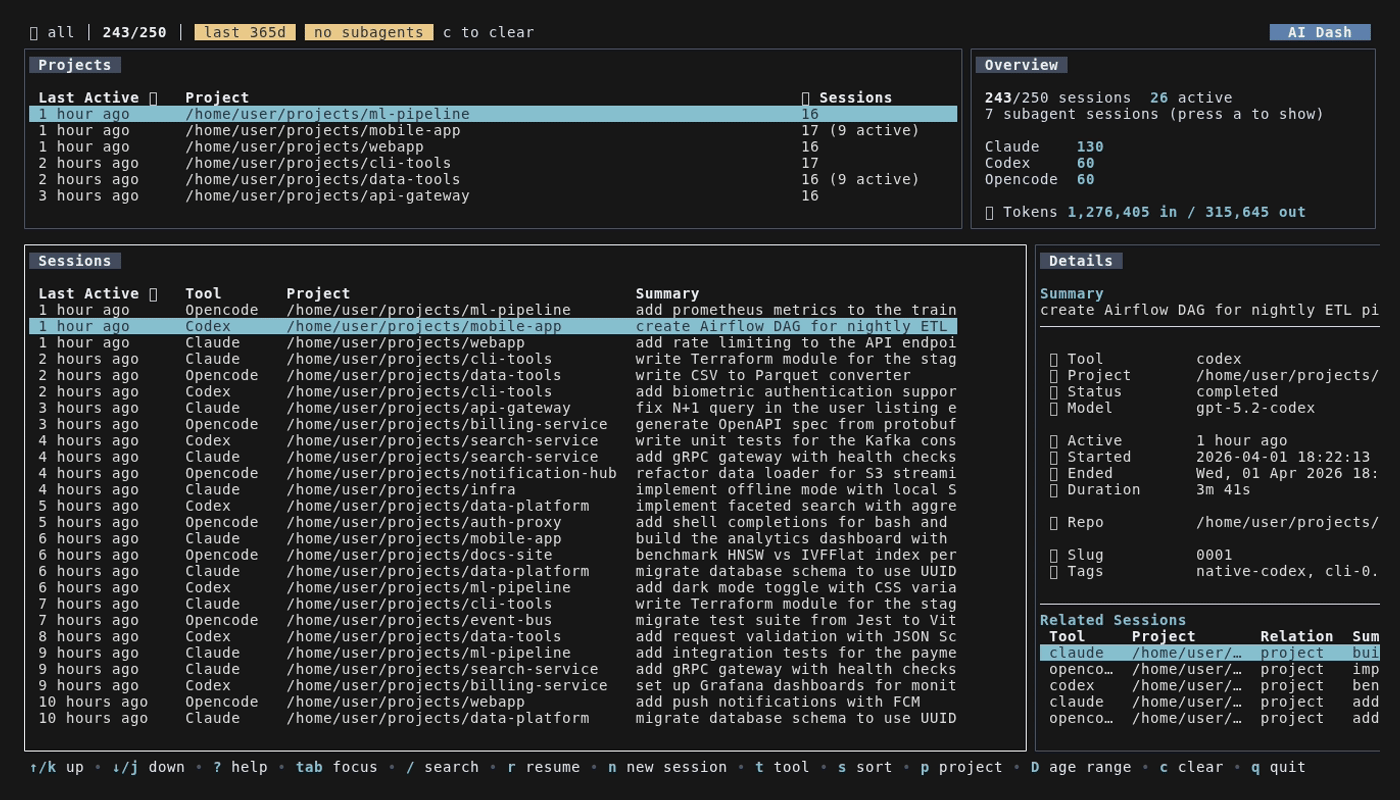Toggle the "no subagents" filter chip
The width and height of the screenshot is (1400, 800).
tap(369, 32)
